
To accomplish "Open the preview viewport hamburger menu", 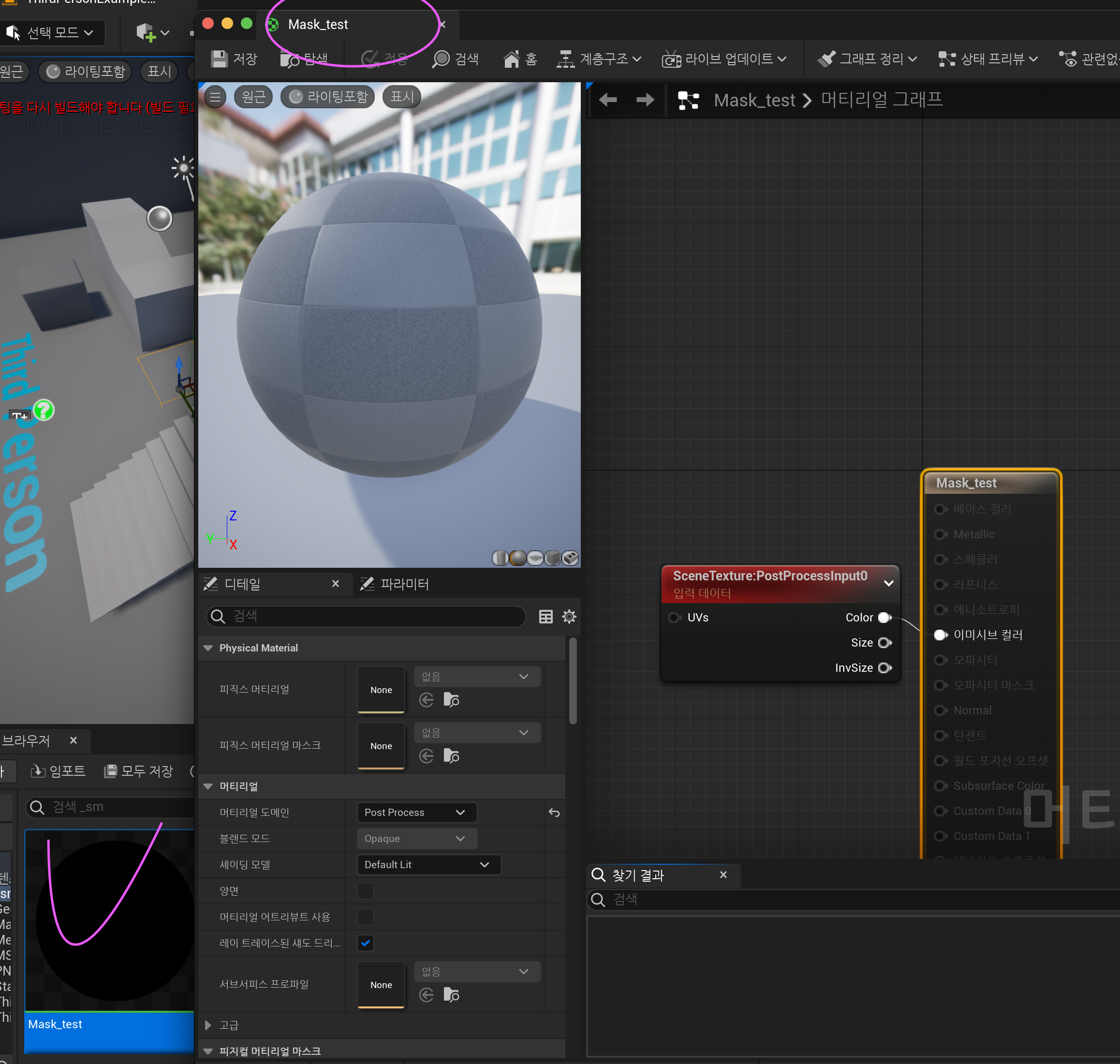I will 215,97.
